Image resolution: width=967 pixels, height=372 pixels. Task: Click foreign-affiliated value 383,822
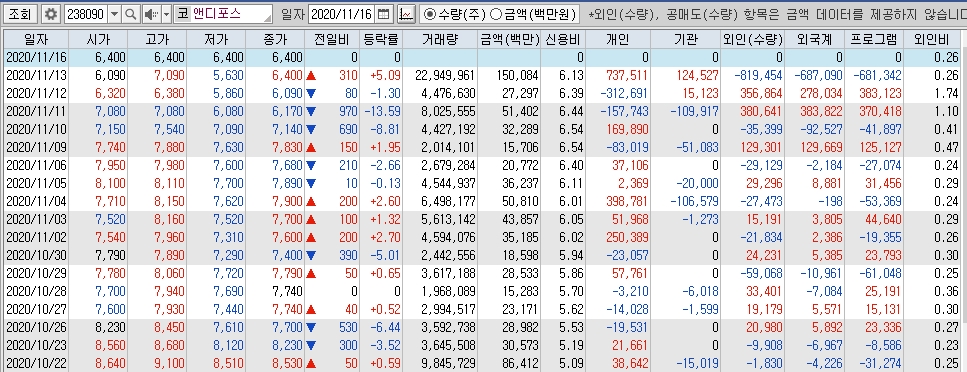pos(820,112)
